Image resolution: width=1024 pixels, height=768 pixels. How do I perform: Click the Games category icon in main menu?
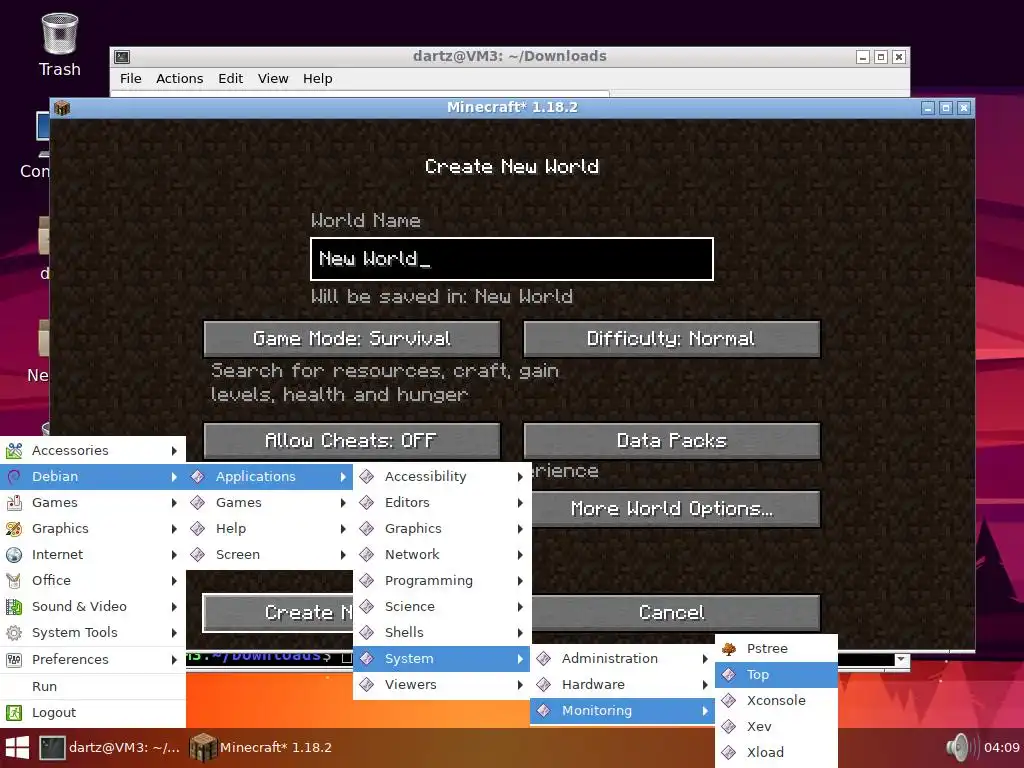[14, 503]
